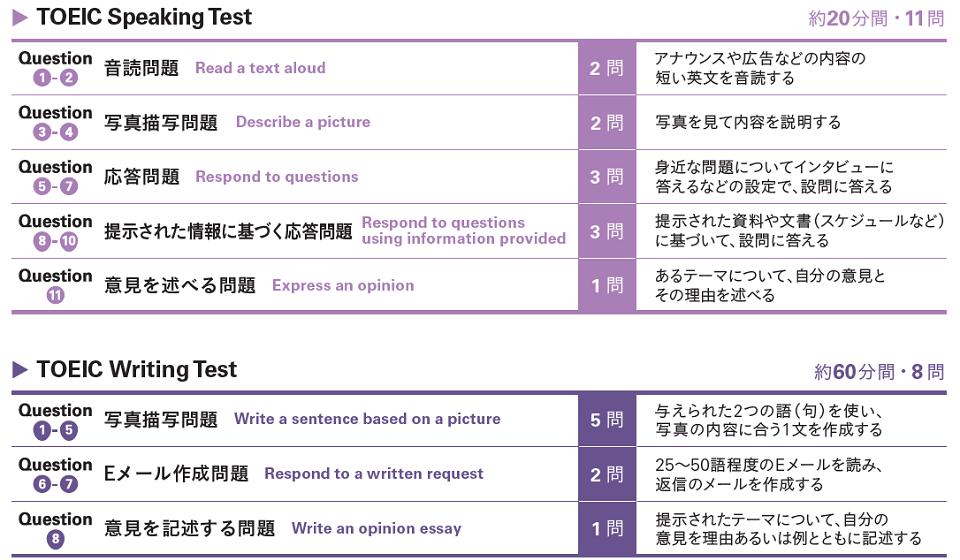This screenshot has width=960, height=560.
Task: Click the light purple '1 問' cell for Question 11
Action: pyautogui.click(x=607, y=286)
